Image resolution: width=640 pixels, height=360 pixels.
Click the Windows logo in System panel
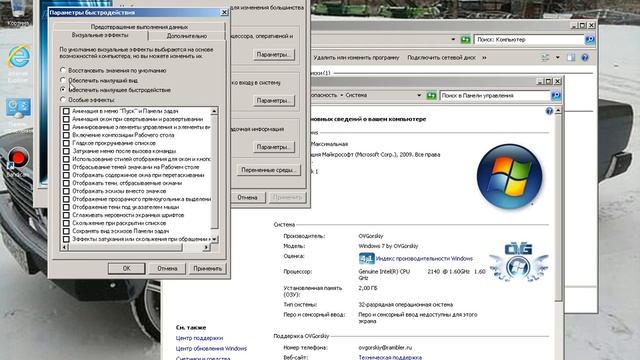(509, 176)
